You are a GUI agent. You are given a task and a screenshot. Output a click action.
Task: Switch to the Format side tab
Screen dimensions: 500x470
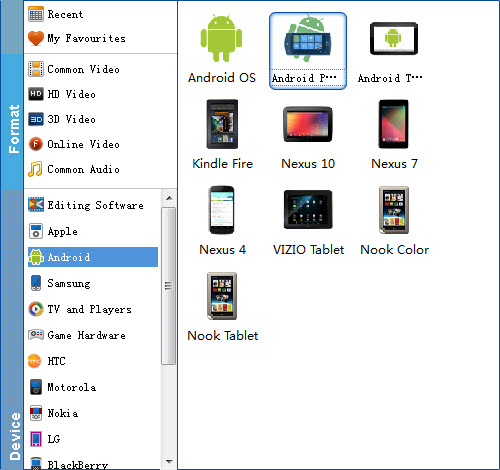tap(12, 122)
